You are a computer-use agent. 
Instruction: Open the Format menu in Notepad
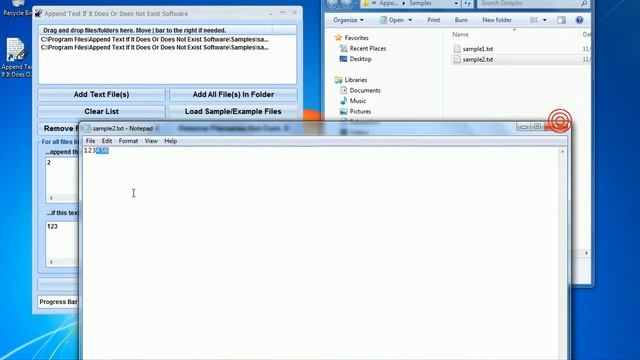click(x=128, y=141)
